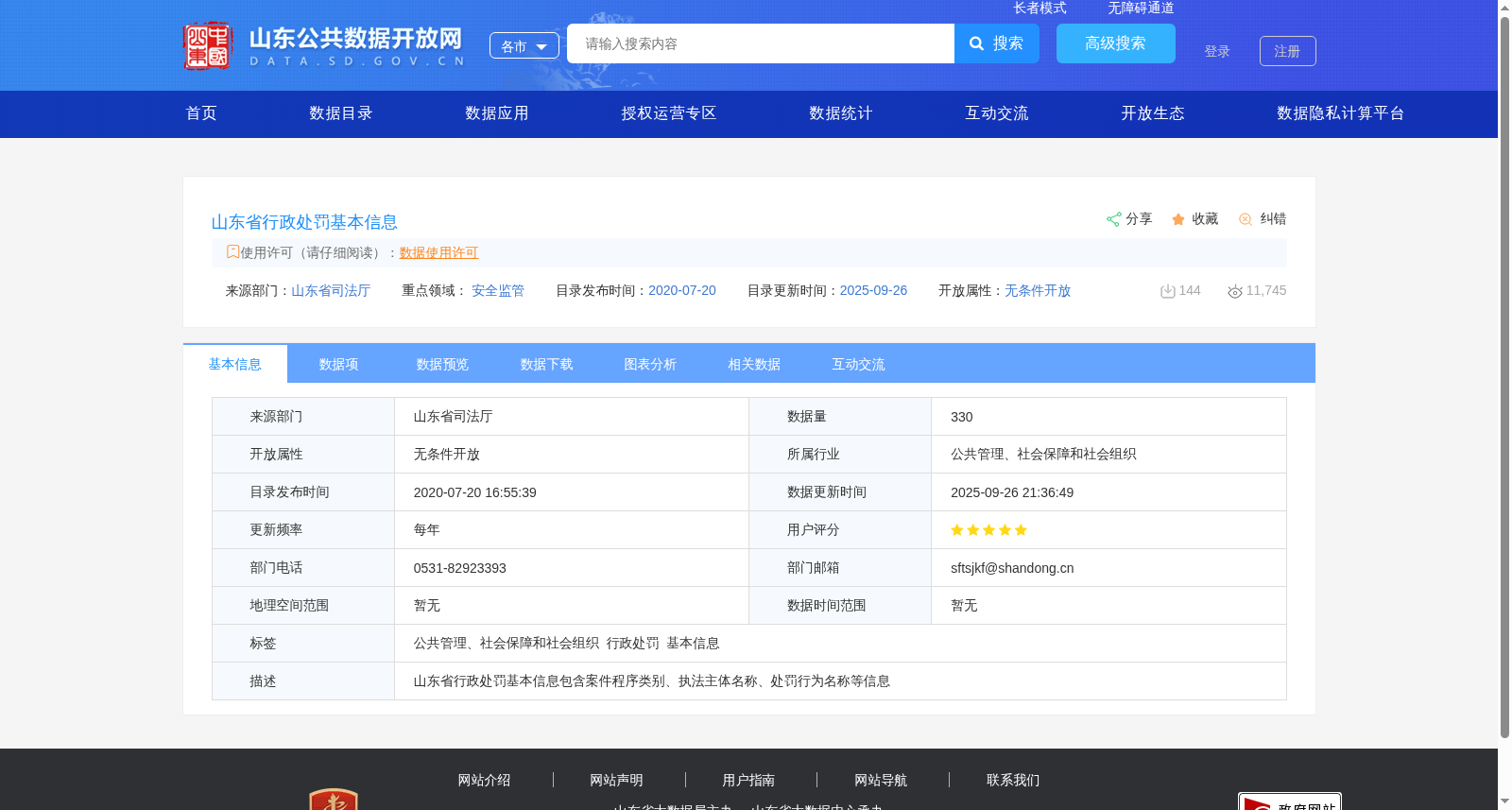Click the 纠错 label
Screen dimensions: 1512x810
[1273, 219]
